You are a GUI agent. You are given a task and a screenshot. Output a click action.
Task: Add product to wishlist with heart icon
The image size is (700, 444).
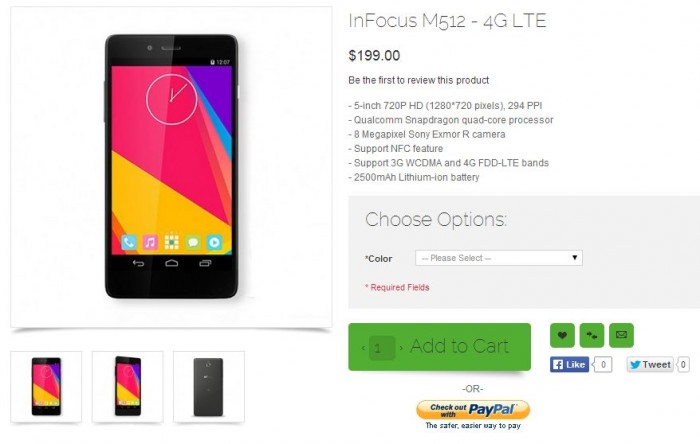[562, 335]
